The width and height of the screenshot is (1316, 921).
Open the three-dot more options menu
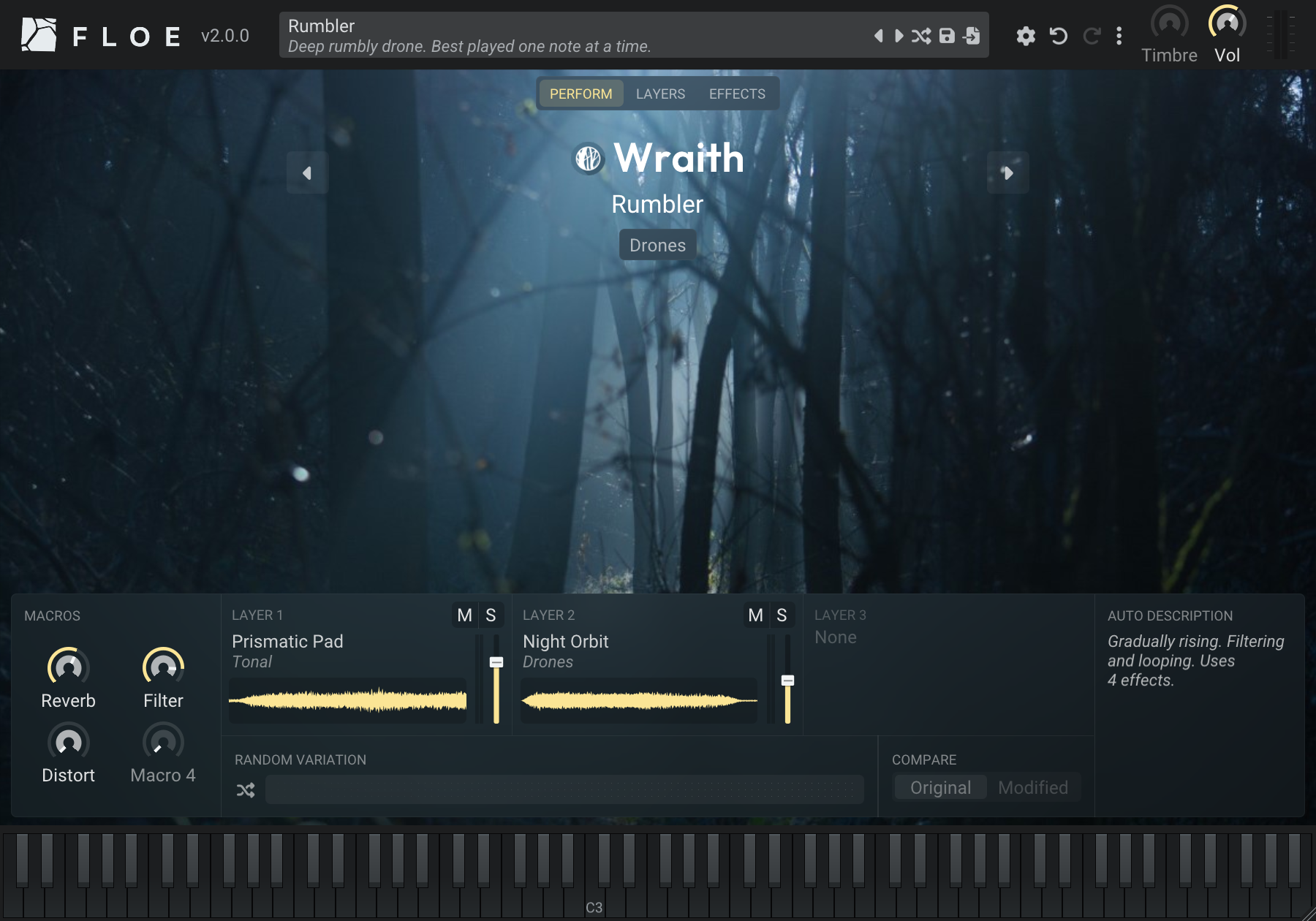point(1119,36)
